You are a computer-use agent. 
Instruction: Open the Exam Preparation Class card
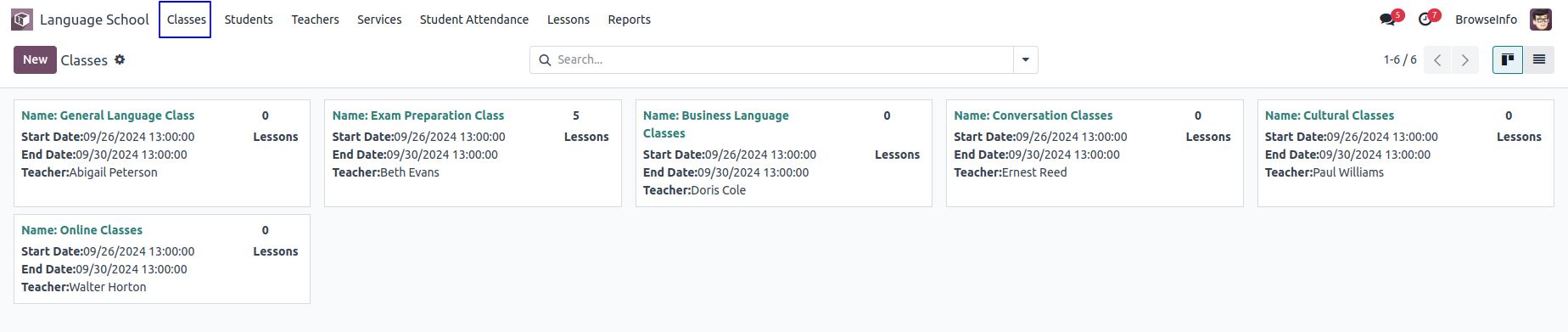click(473, 153)
